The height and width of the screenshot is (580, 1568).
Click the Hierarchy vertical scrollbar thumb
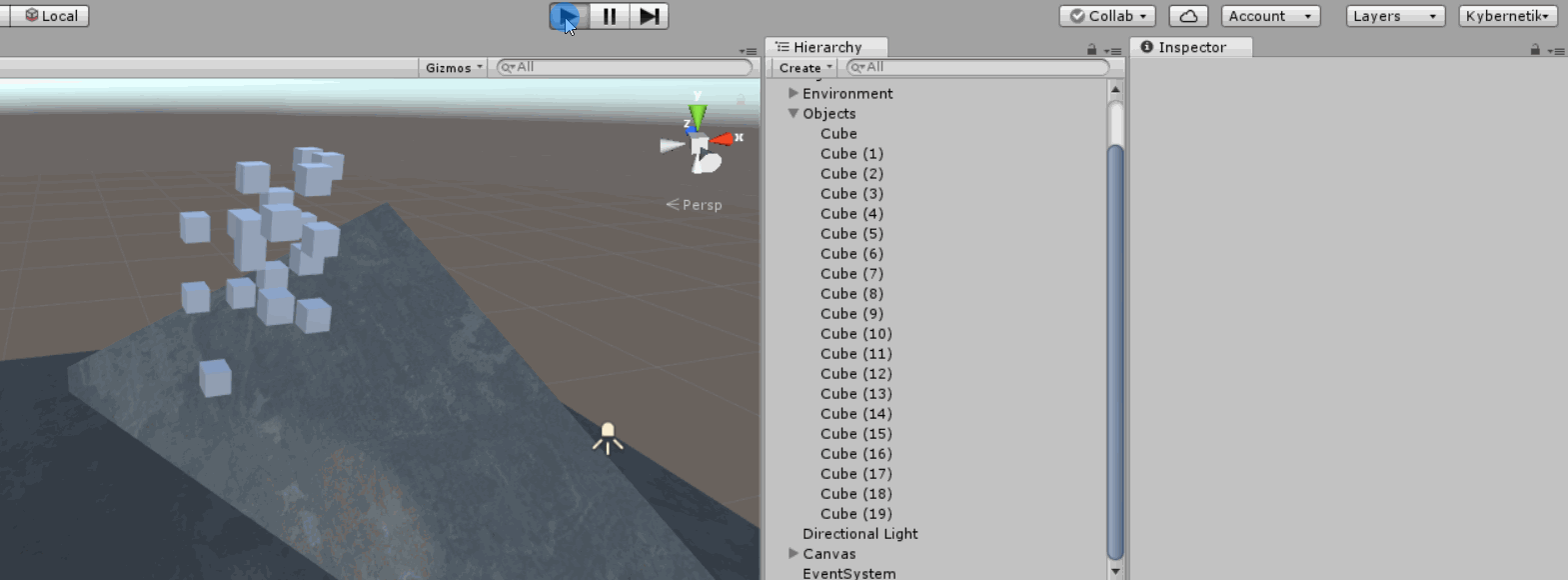point(1116,352)
